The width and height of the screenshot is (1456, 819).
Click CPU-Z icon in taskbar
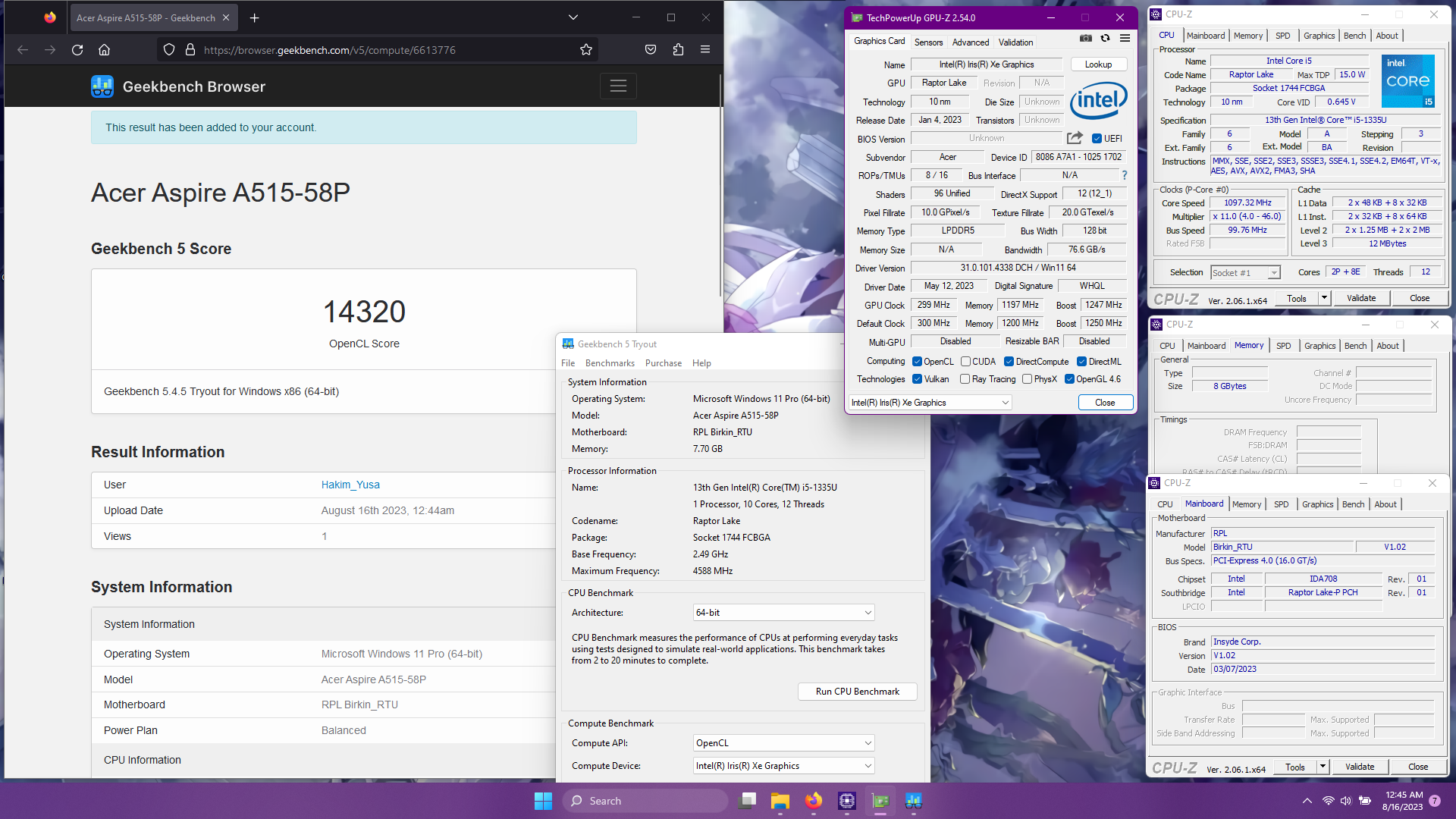click(847, 801)
